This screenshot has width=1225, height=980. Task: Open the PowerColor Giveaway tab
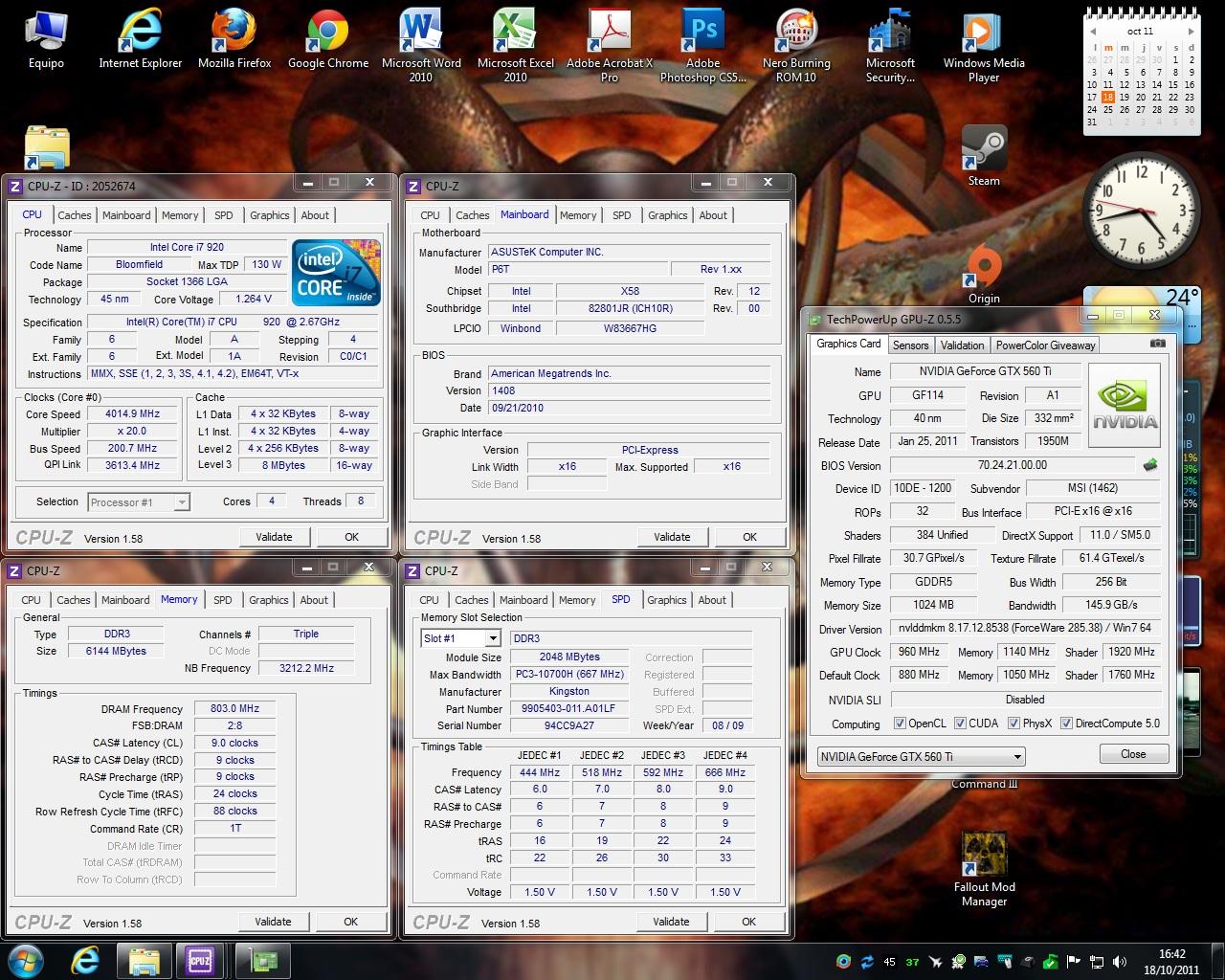pyautogui.click(x=1045, y=345)
